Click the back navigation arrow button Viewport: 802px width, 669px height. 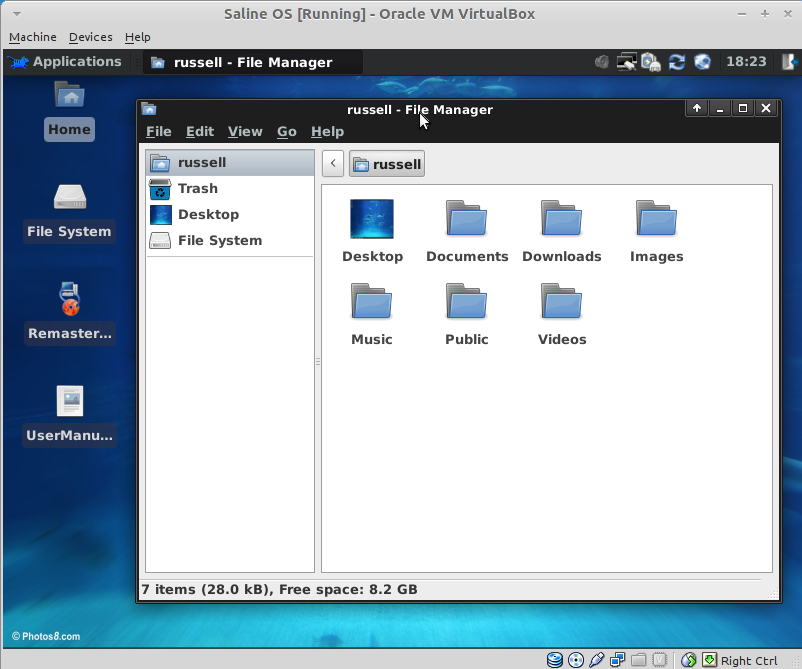coord(333,164)
